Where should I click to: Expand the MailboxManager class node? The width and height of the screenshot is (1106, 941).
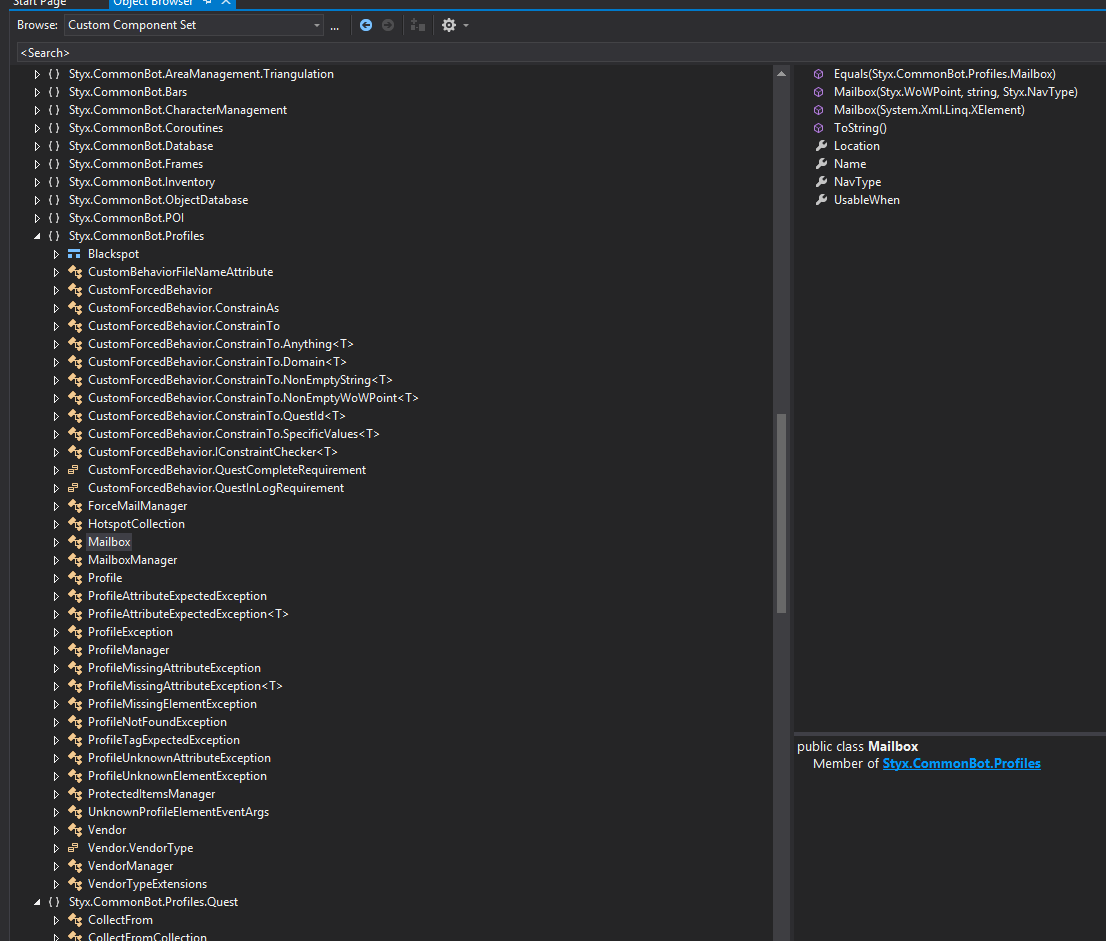click(x=56, y=560)
